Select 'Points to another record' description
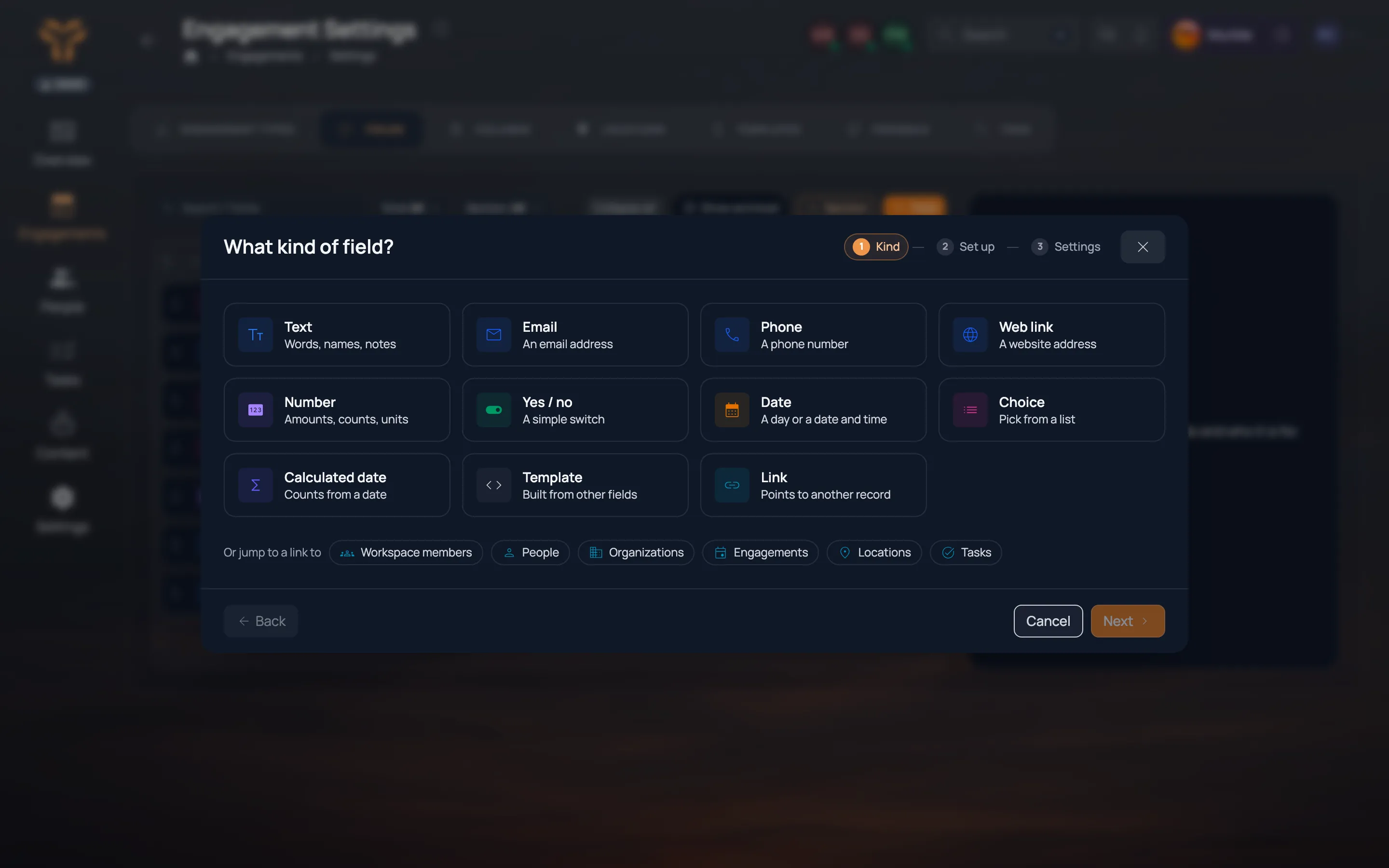Viewport: 1389px width, 868px height. 825,494
